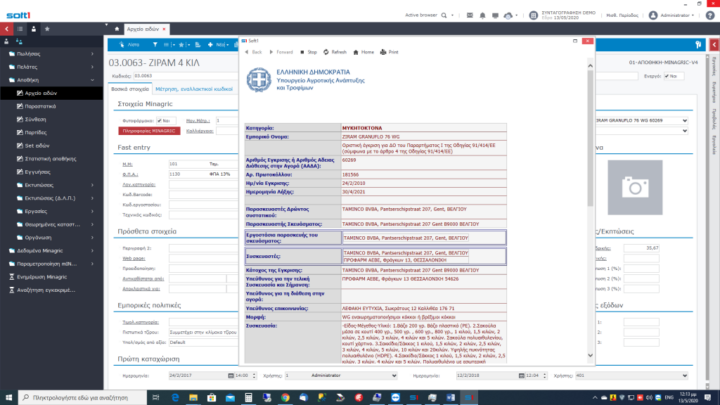This screenshot has width=720, height=405.
Task: Expand the Εκτυπώσεις submenu
Action: (51, 185)
